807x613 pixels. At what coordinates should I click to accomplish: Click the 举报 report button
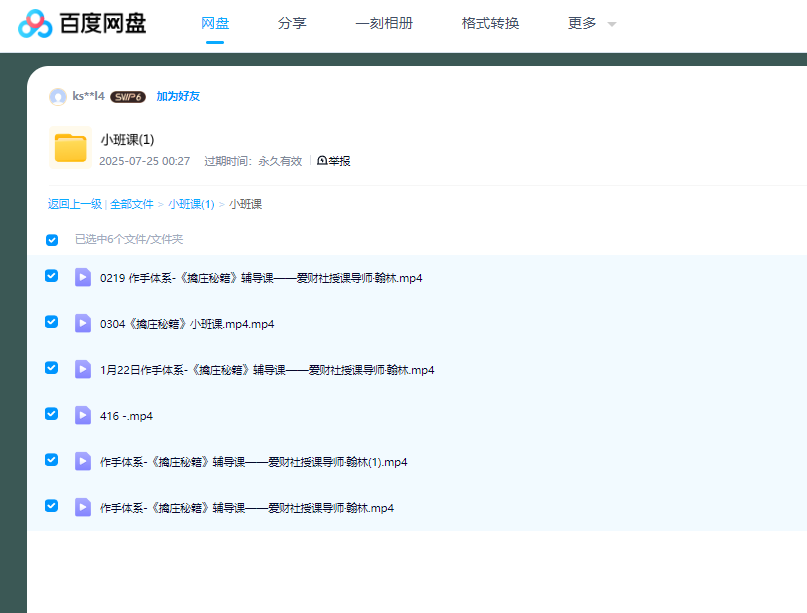[x=334, y=161]
